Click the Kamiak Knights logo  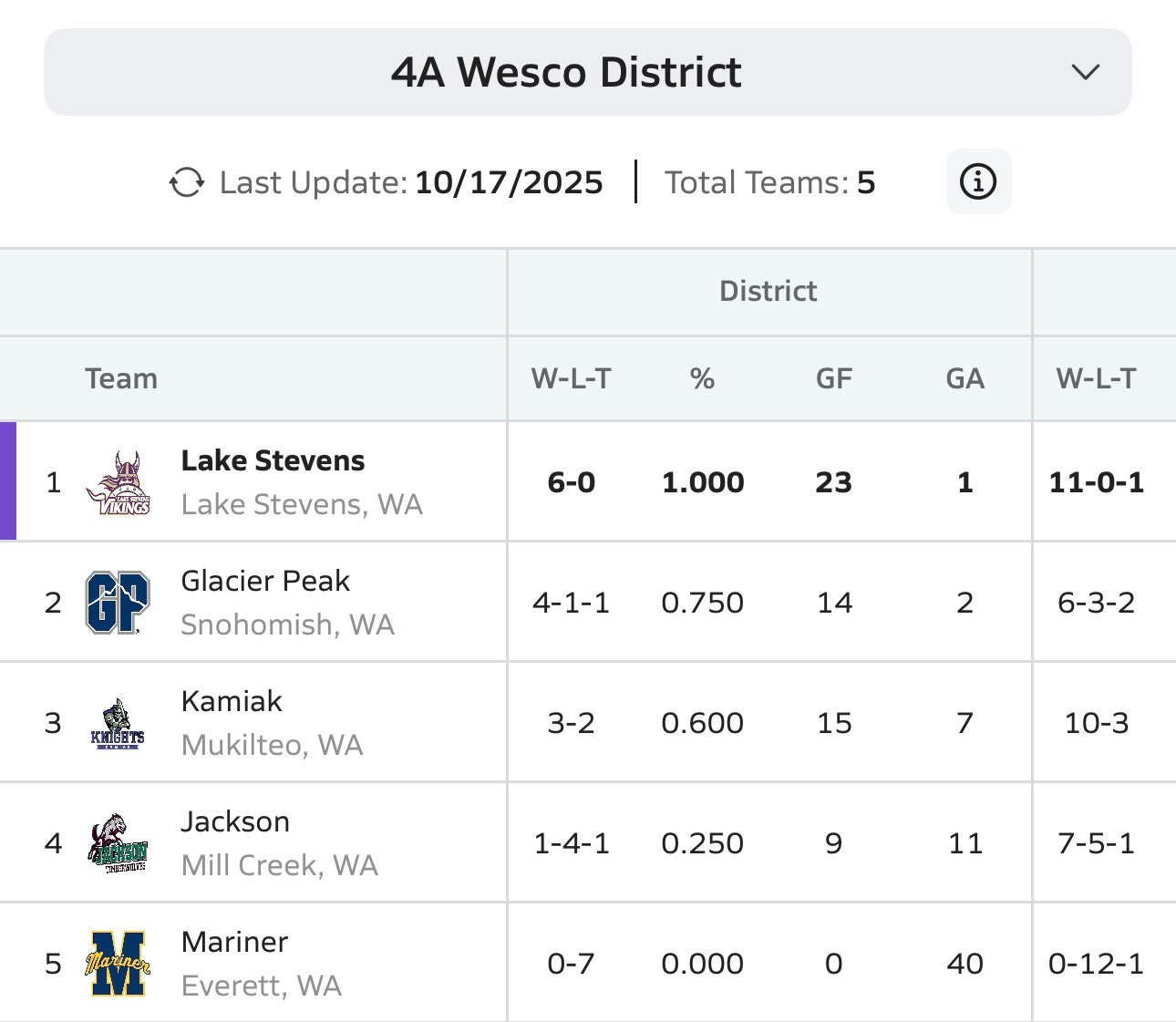point(118,723)
